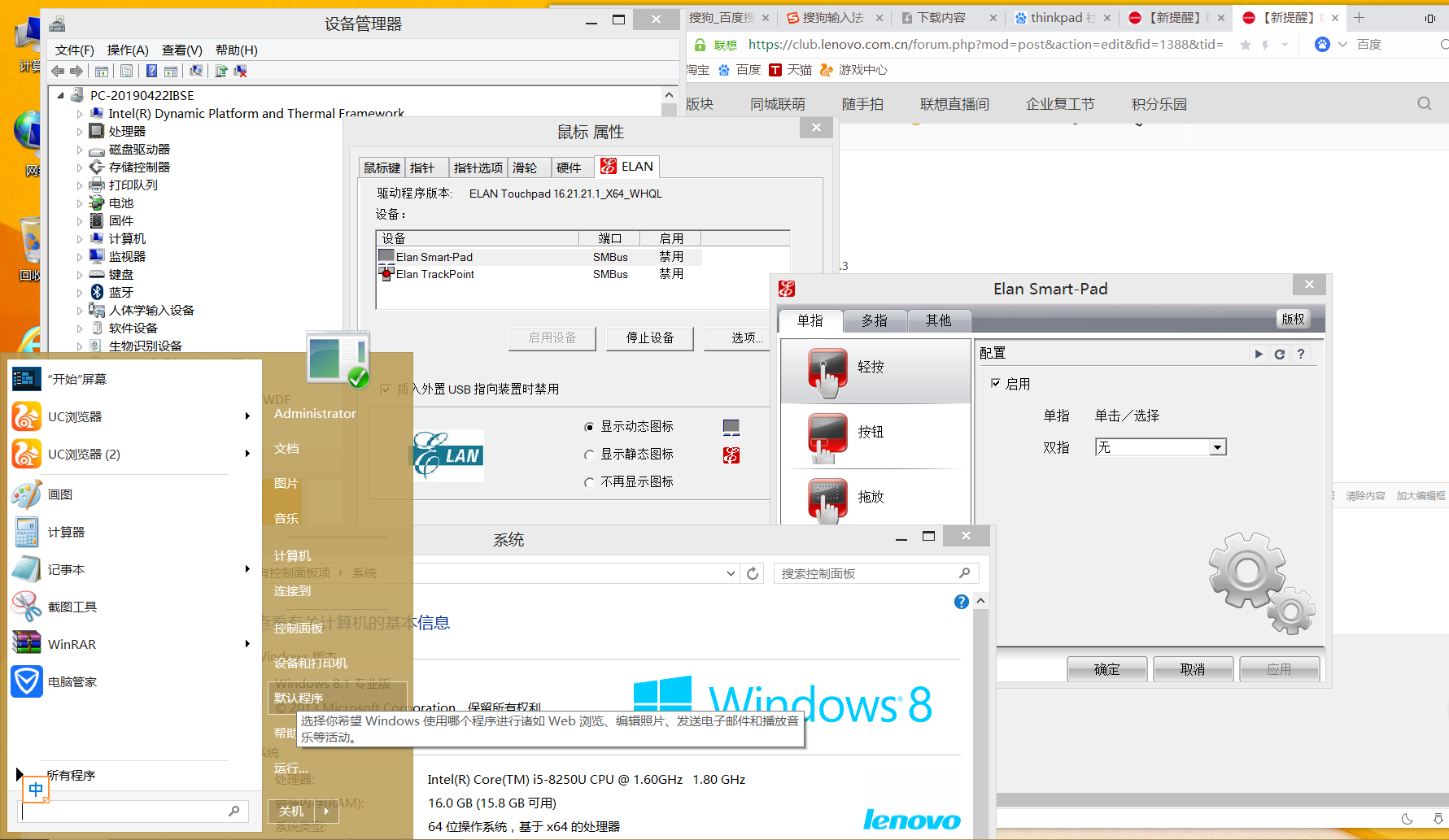The image size is (1449, 840).
Task: Click update driver software toolbar icon
Action: click(220, 72)
